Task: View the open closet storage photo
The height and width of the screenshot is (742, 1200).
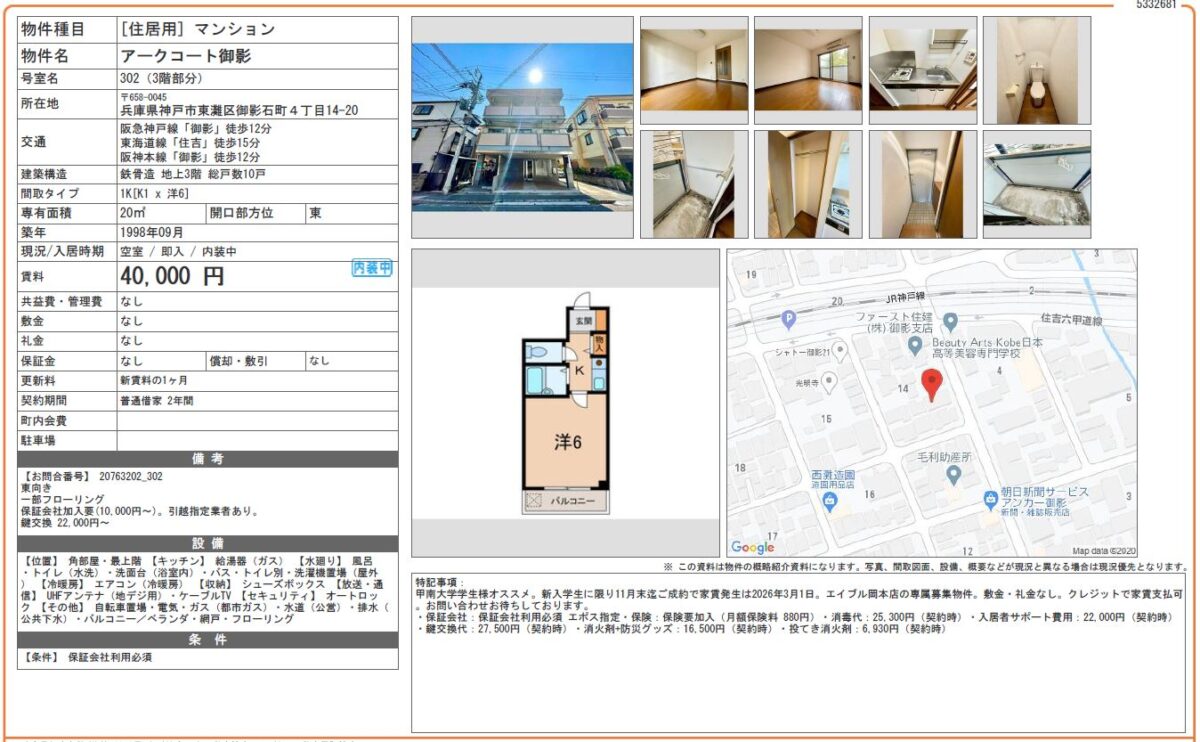Action: tap(807, 185)
